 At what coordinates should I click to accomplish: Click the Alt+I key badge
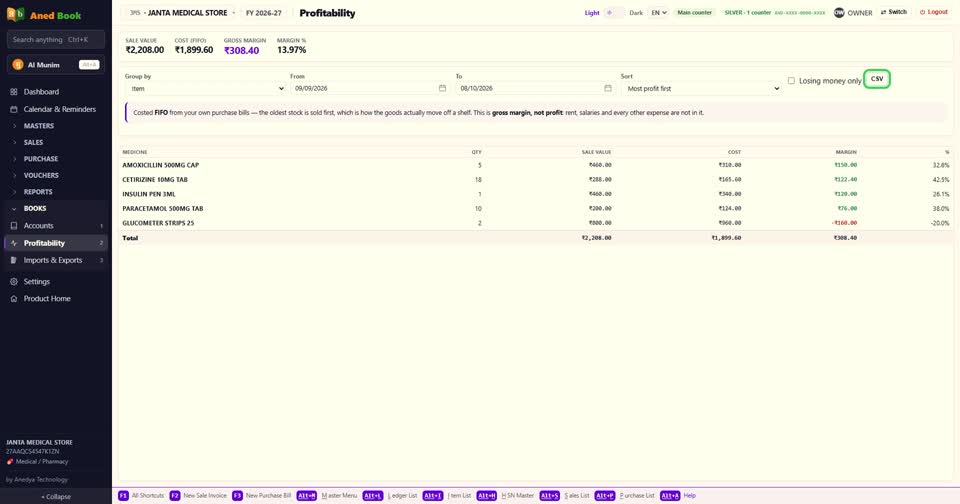[x=432, y=495]
